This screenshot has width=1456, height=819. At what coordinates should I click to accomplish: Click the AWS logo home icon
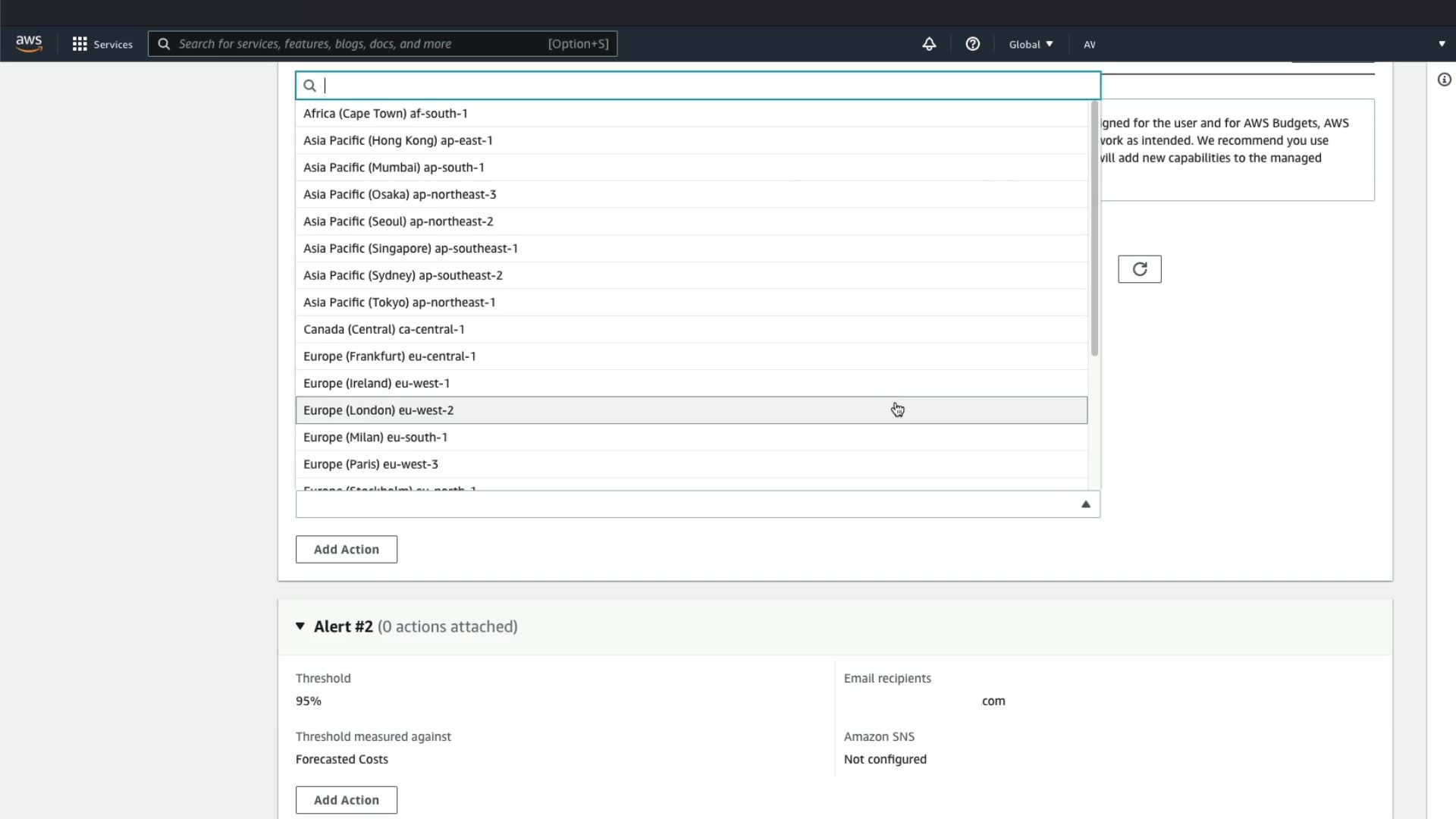tap(29, 44)
